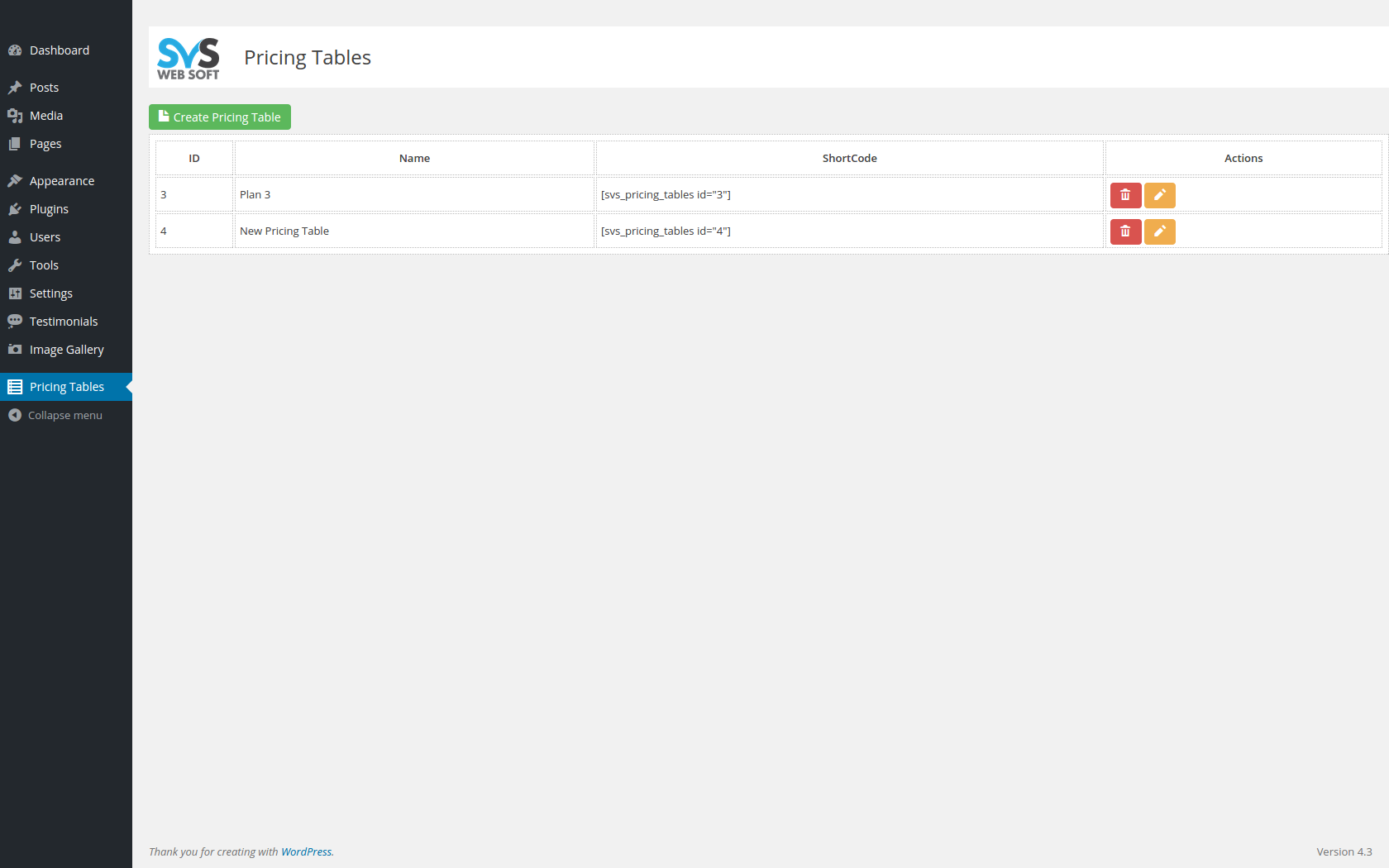Delete the New Pricing Table row
1389x868 pixels.
[1125, 231]
